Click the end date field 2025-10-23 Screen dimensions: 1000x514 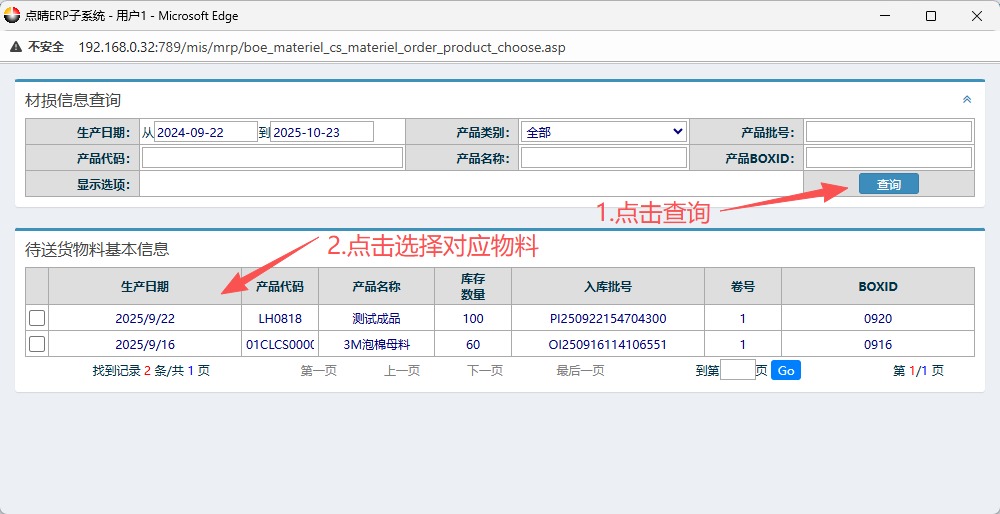coord(322,132)
